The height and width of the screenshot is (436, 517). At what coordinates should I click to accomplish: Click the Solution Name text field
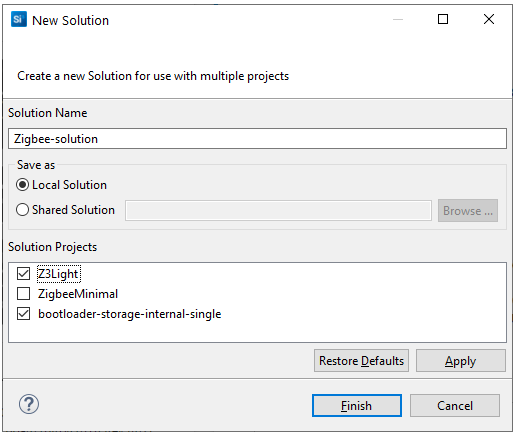coord(257,139)
